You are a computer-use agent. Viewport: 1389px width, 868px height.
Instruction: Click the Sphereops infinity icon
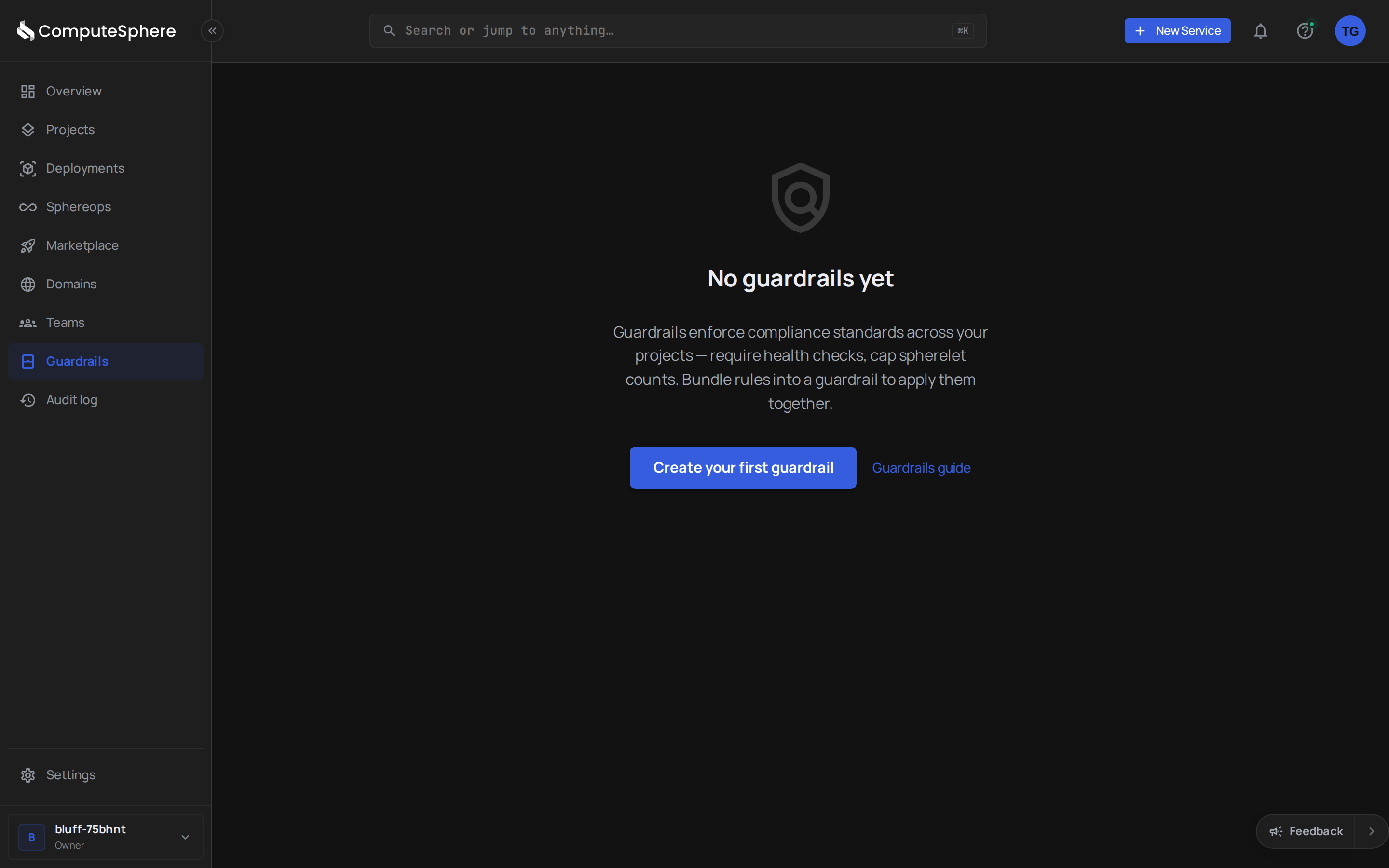(x=27, y=207)
